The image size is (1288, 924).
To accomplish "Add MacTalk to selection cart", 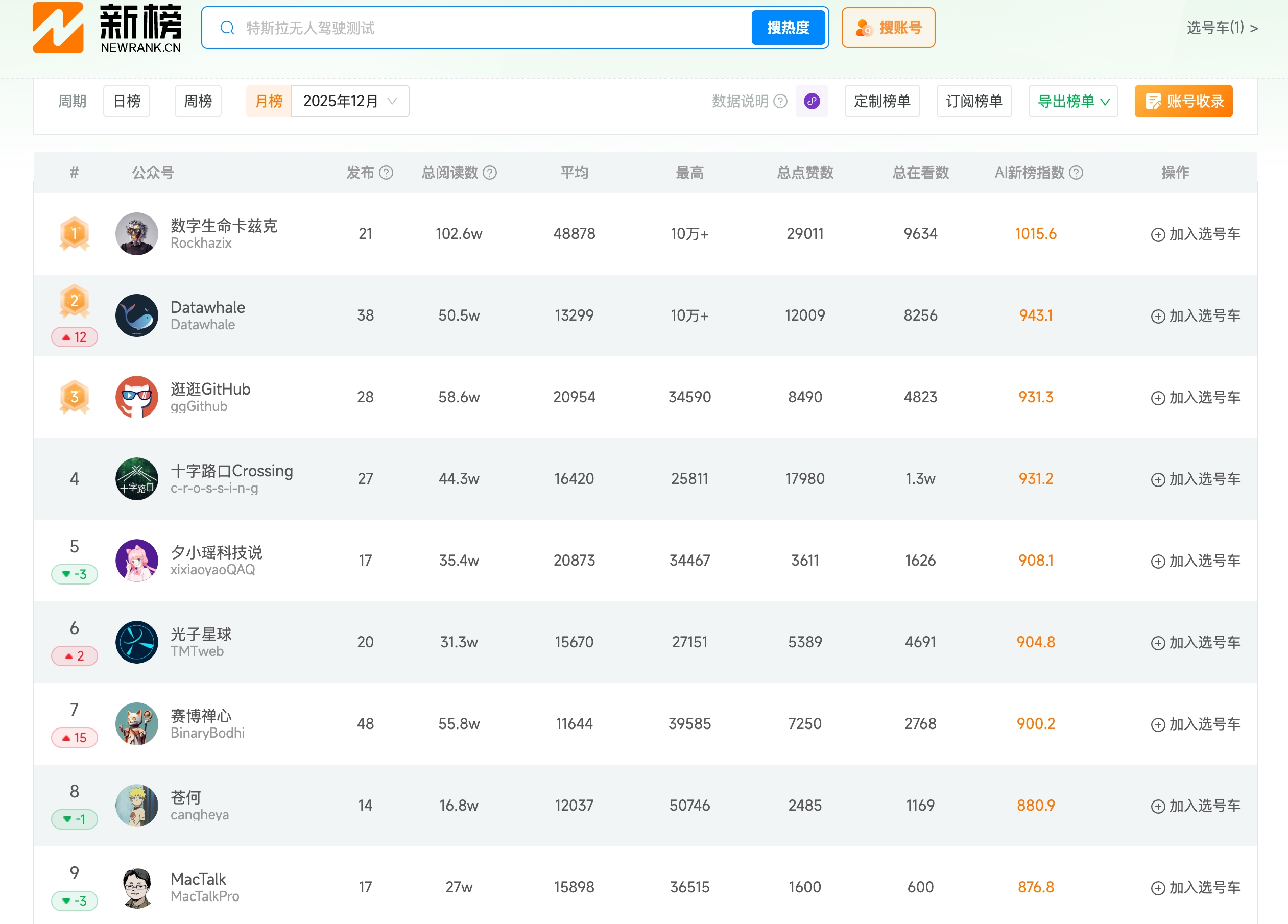I will pyautogui.click(x=1195, y=887).
